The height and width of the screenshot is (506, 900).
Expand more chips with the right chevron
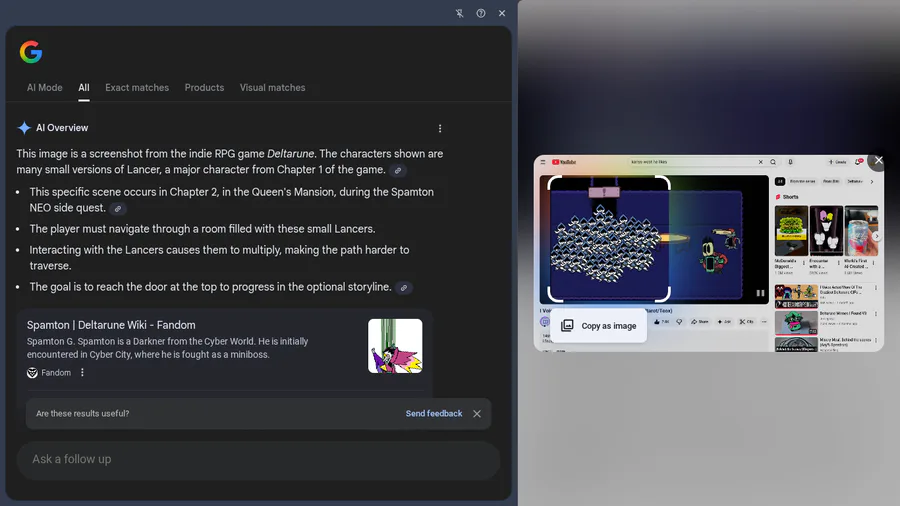pos(872,182)
